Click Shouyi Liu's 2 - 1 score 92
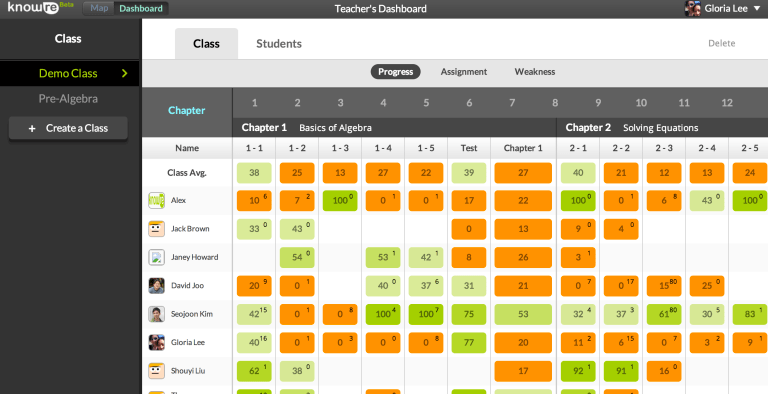The image size is (768, 394). pyautogui.click(x=578, y=371)
